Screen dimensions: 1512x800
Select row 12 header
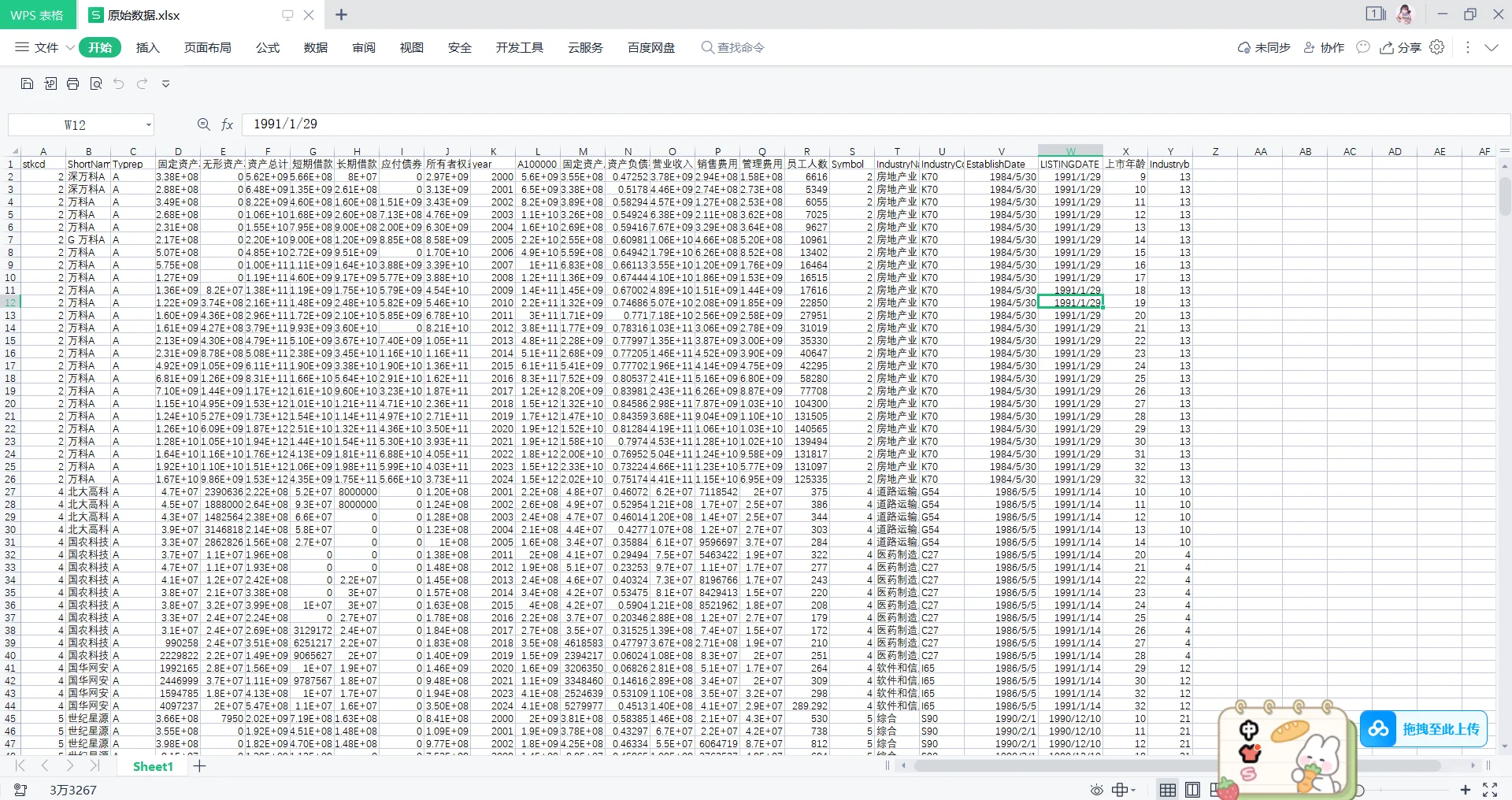point(11,302)
